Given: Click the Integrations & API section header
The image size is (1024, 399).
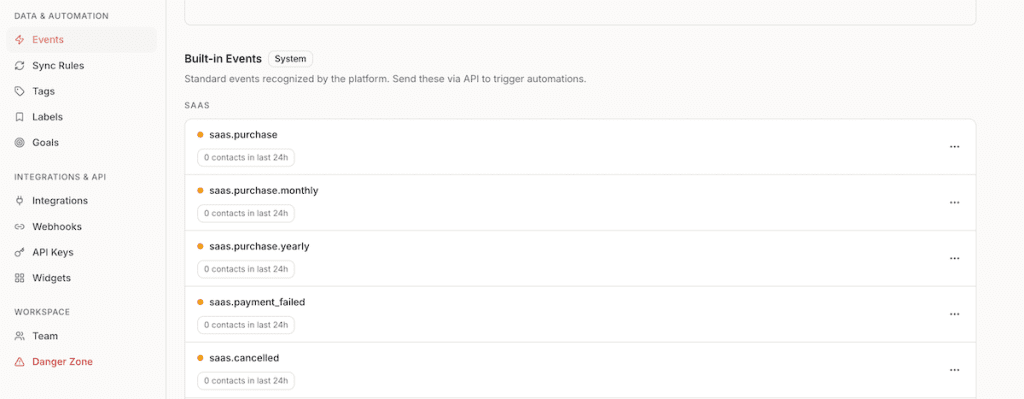Looking at the screenshot, I should click(60, 177).
